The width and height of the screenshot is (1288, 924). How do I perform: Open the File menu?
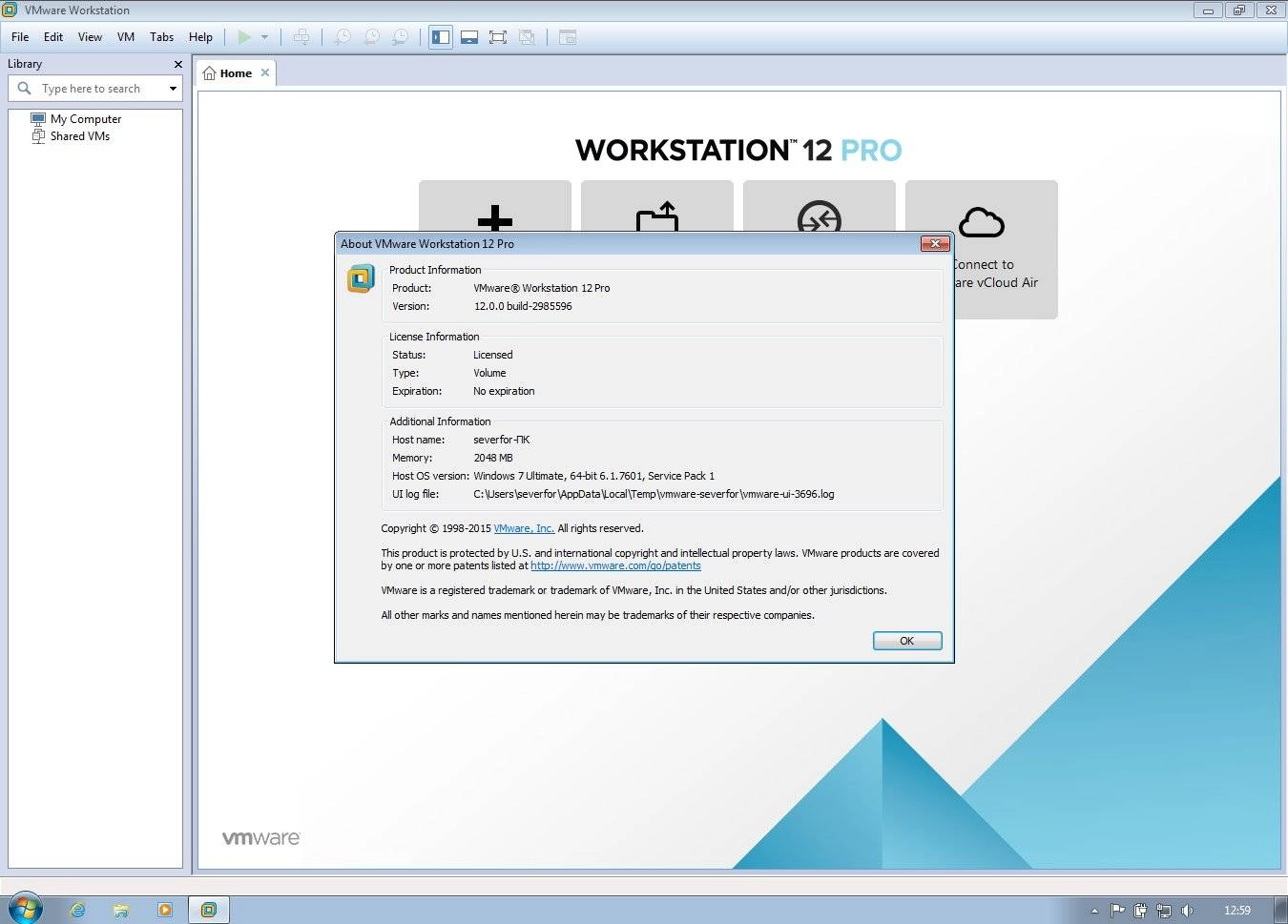[20, 37]
